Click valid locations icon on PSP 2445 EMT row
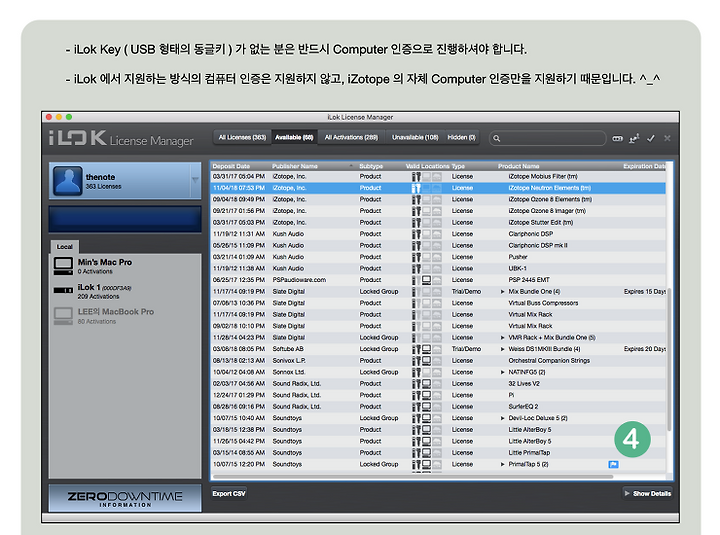This screenshot has height=535, width=720. [427, 280]
